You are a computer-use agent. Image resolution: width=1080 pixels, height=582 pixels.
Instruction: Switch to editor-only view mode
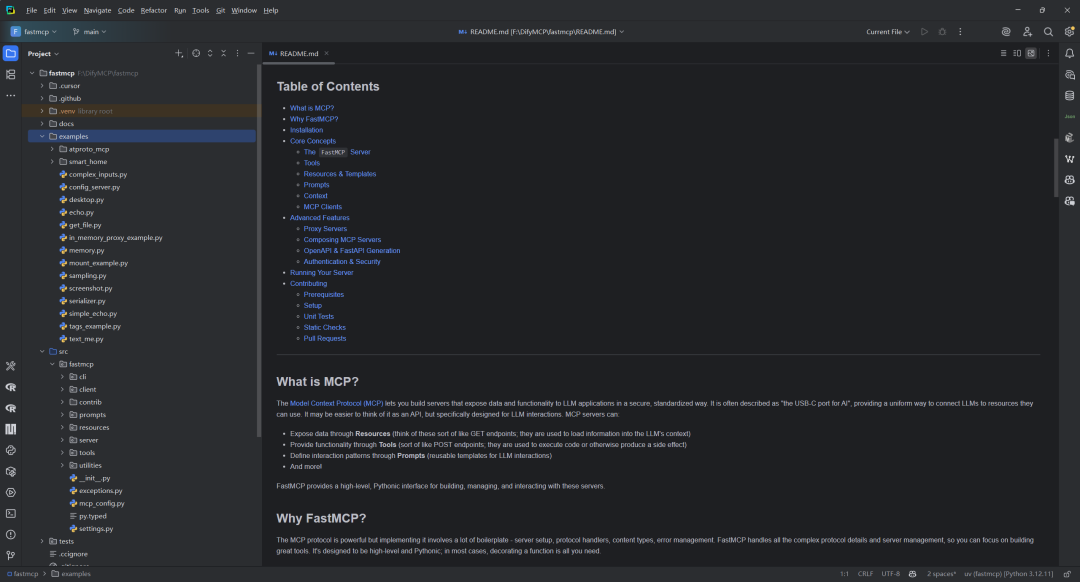[x=1003, y=53]
